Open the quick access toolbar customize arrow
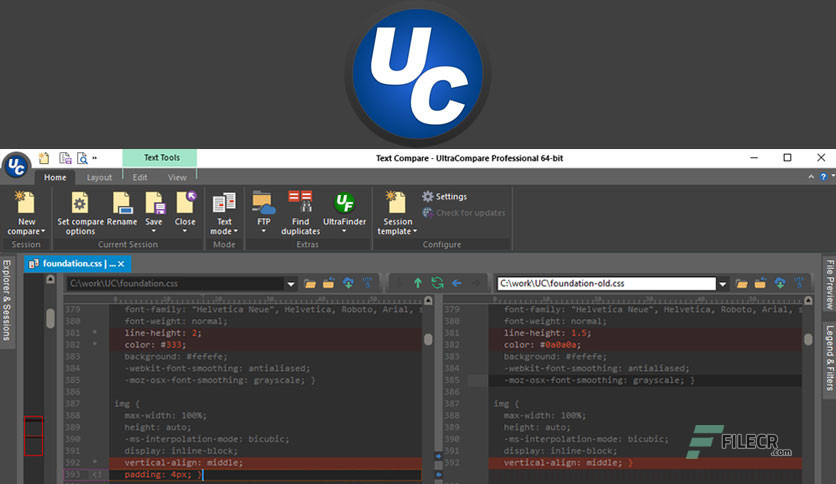The width and height of the screenshot is (836, 484). point(94,158)
